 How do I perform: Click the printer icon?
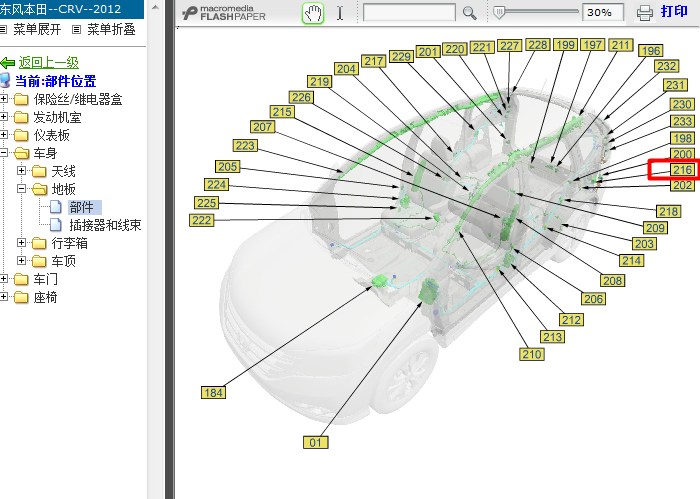pos(644,12)
